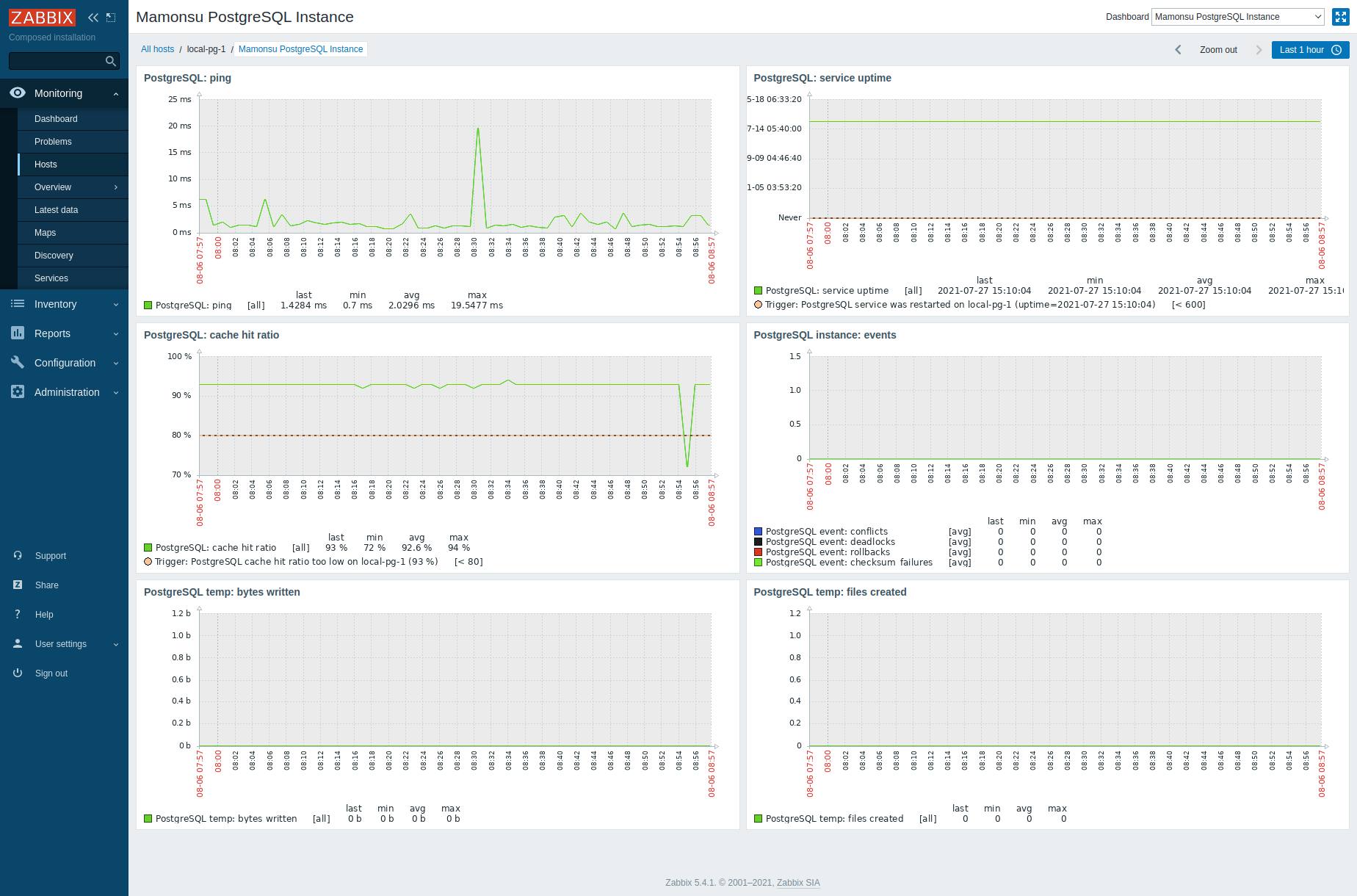1357x896 pixels.
Task: Open Services menu item
Action: pyautogui.click(x=73, y=278)
